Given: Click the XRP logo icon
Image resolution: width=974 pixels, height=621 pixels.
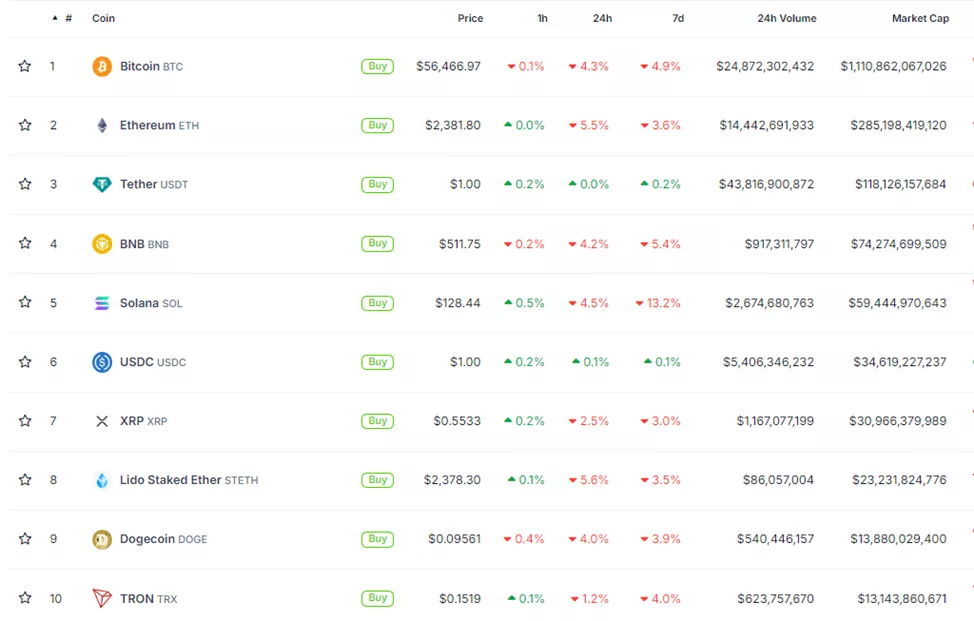Looking at the screenshot, I should click(102, 421).
